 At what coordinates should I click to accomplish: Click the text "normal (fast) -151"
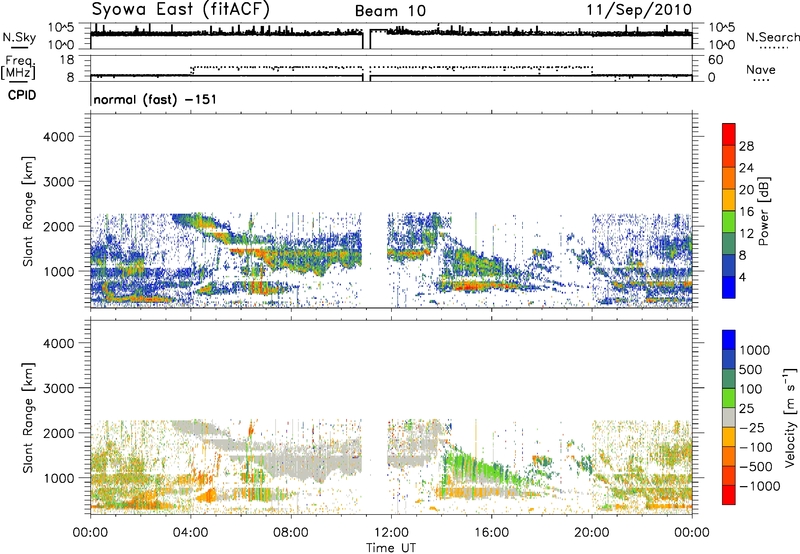click(x=155, y=99)
